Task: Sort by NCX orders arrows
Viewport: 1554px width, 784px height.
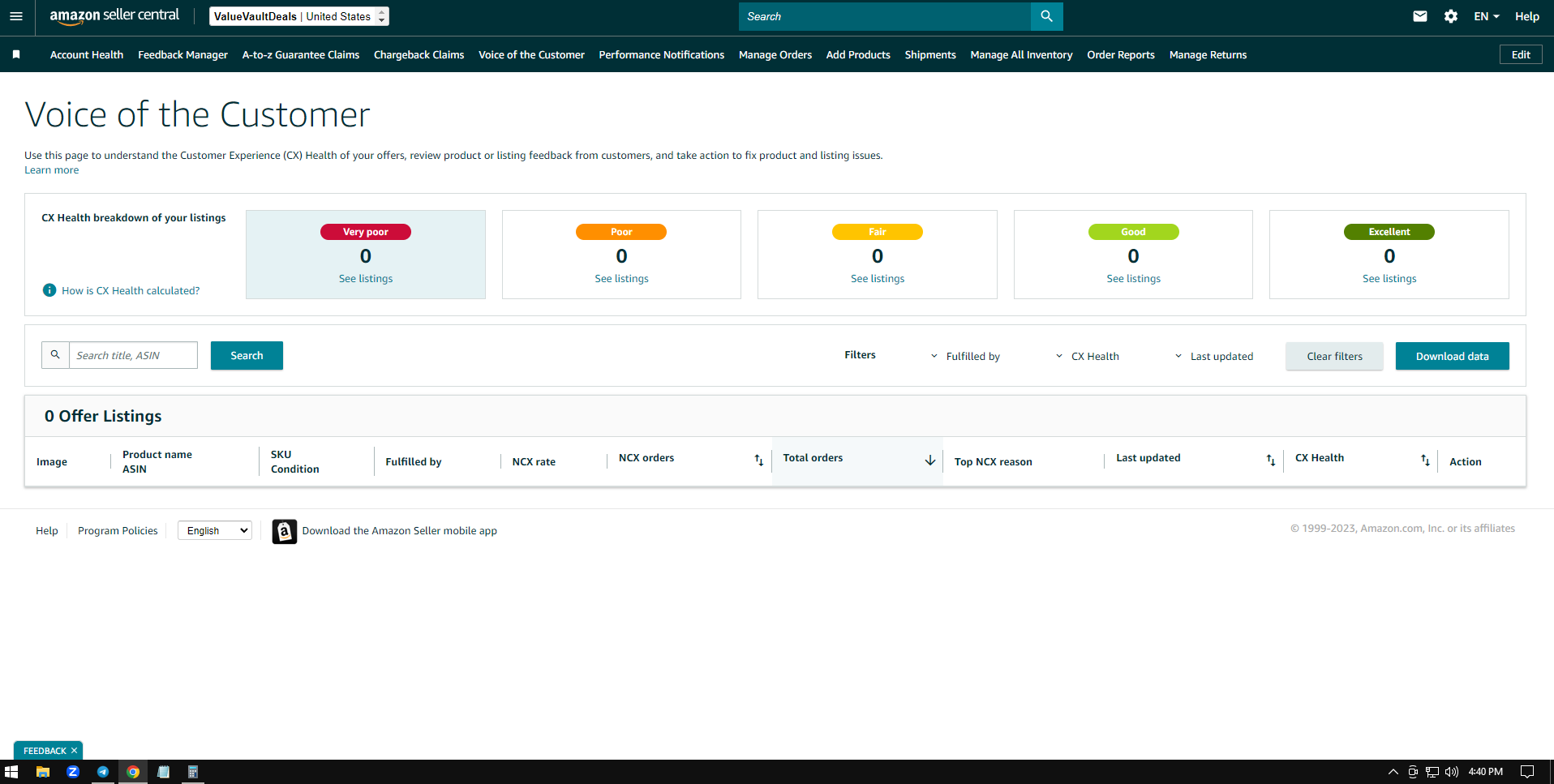Action: (x=759, y=461)
